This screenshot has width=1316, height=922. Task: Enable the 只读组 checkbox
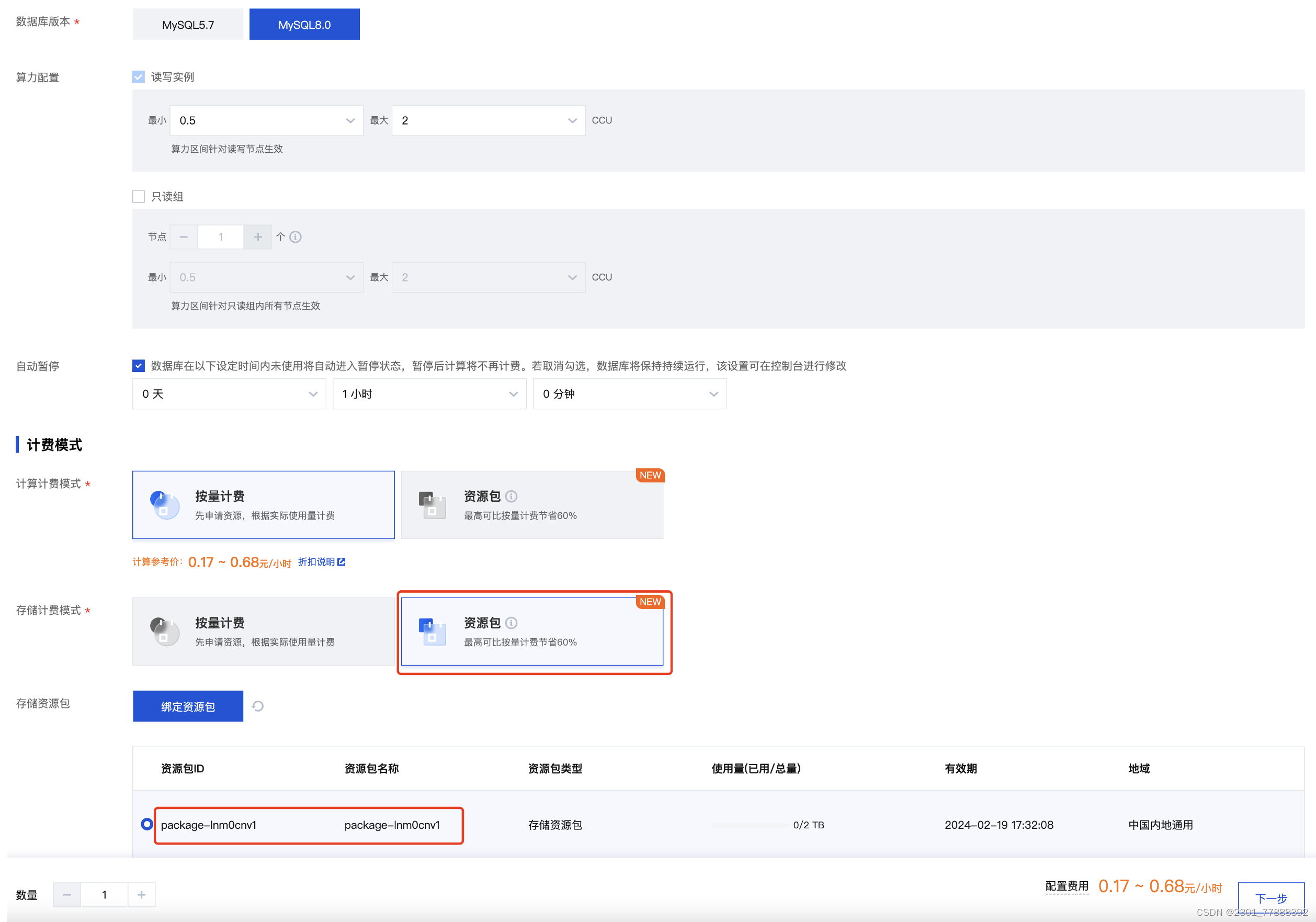click(x=139, y=197)
